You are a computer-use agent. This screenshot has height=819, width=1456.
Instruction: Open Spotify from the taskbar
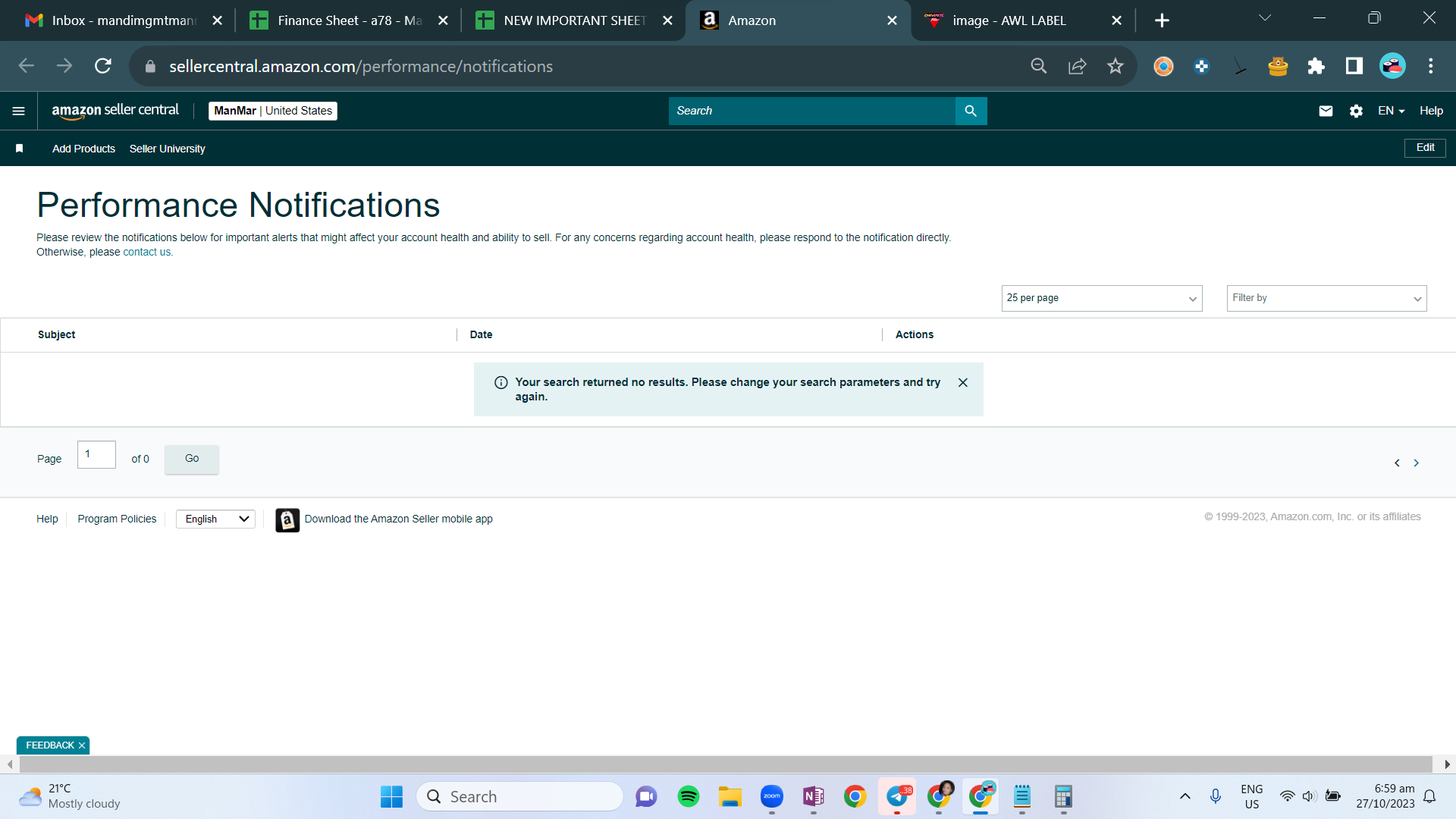pyautogui.click(x=689, y=796)
